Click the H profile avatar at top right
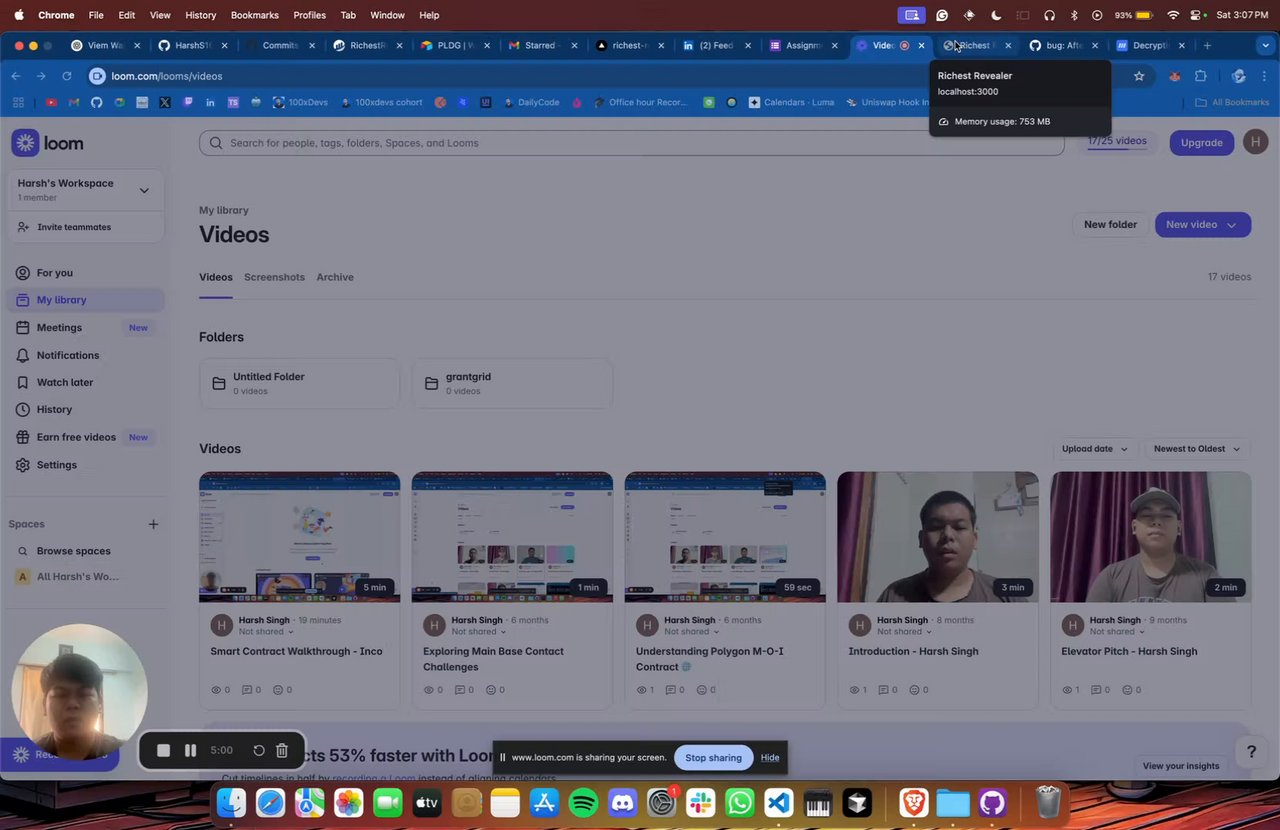The image size is (1280, 830). pyautogui.click(x=1255, y=142)
